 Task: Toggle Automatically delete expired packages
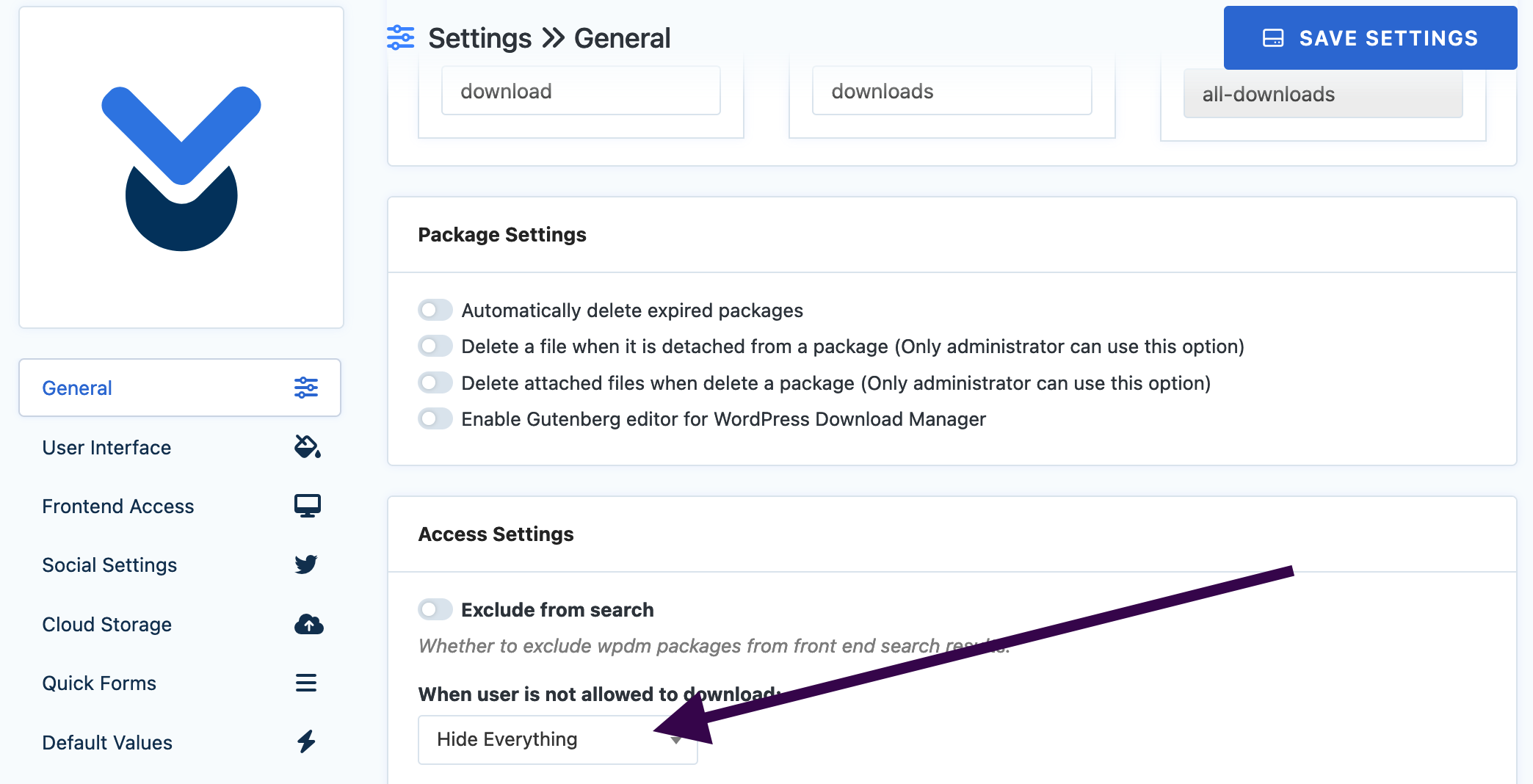435,310
